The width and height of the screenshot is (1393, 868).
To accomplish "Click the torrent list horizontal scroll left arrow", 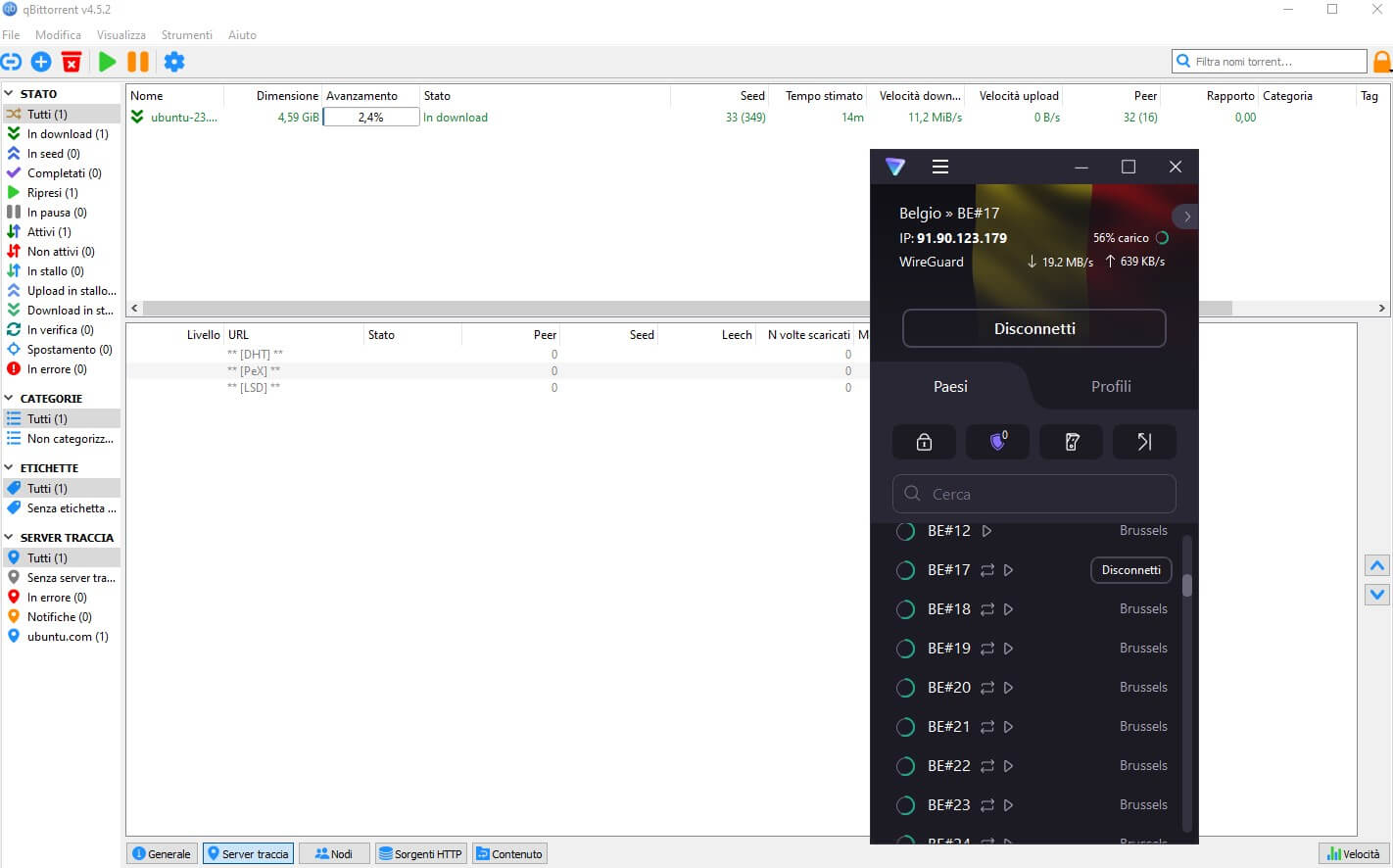I will 135,308.
